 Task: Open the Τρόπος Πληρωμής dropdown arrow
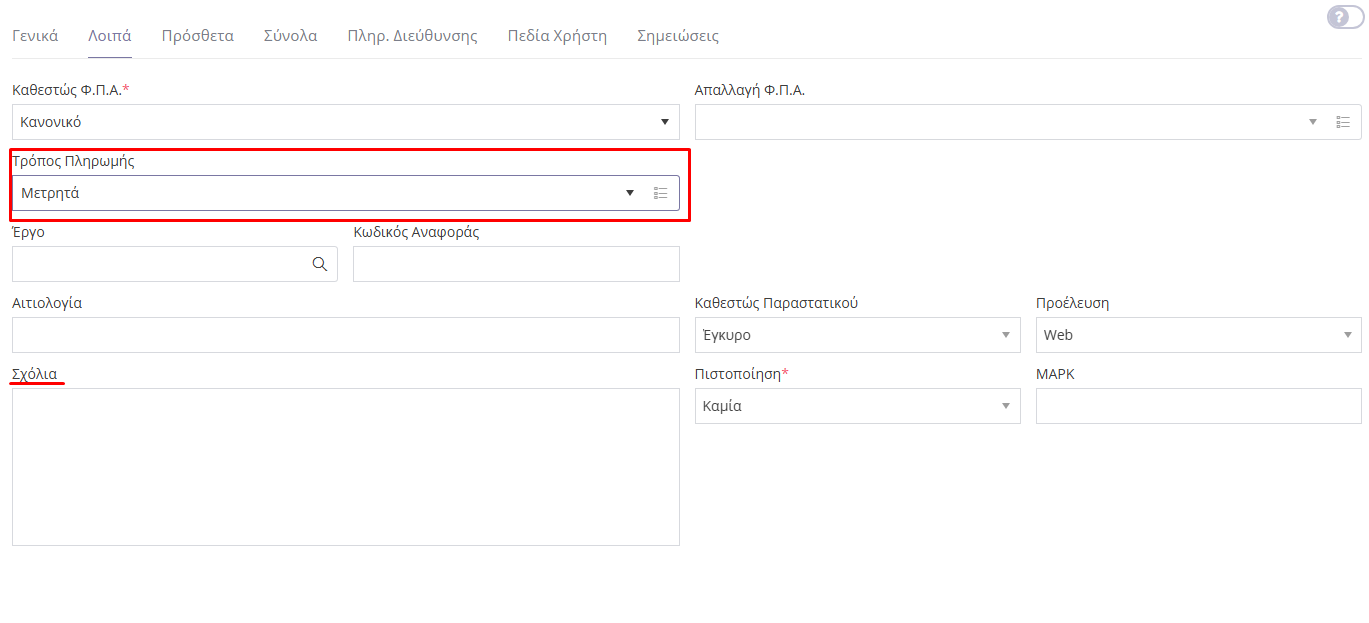click(x=630, y=193)
